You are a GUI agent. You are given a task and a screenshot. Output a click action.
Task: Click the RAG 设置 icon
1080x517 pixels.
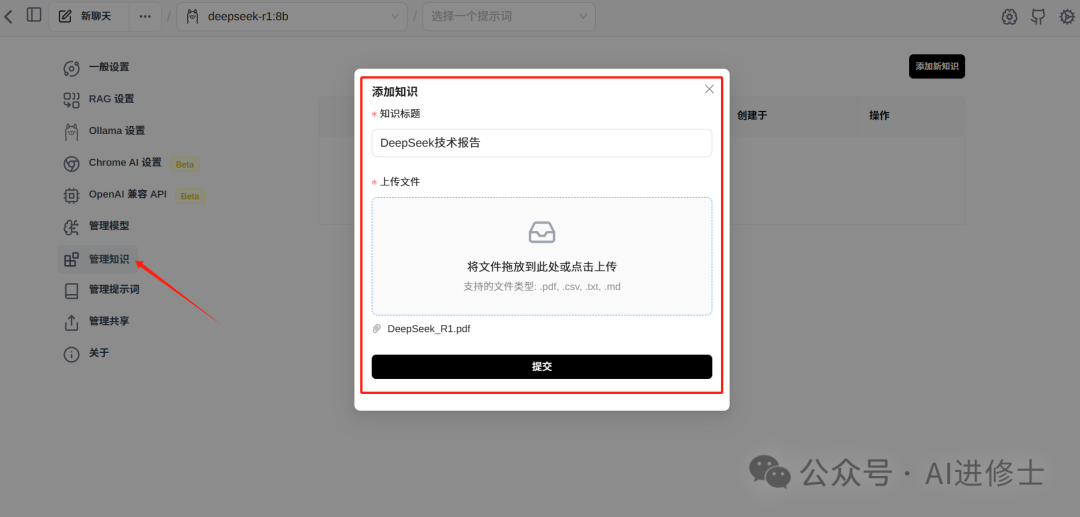[x=72, y=100]
